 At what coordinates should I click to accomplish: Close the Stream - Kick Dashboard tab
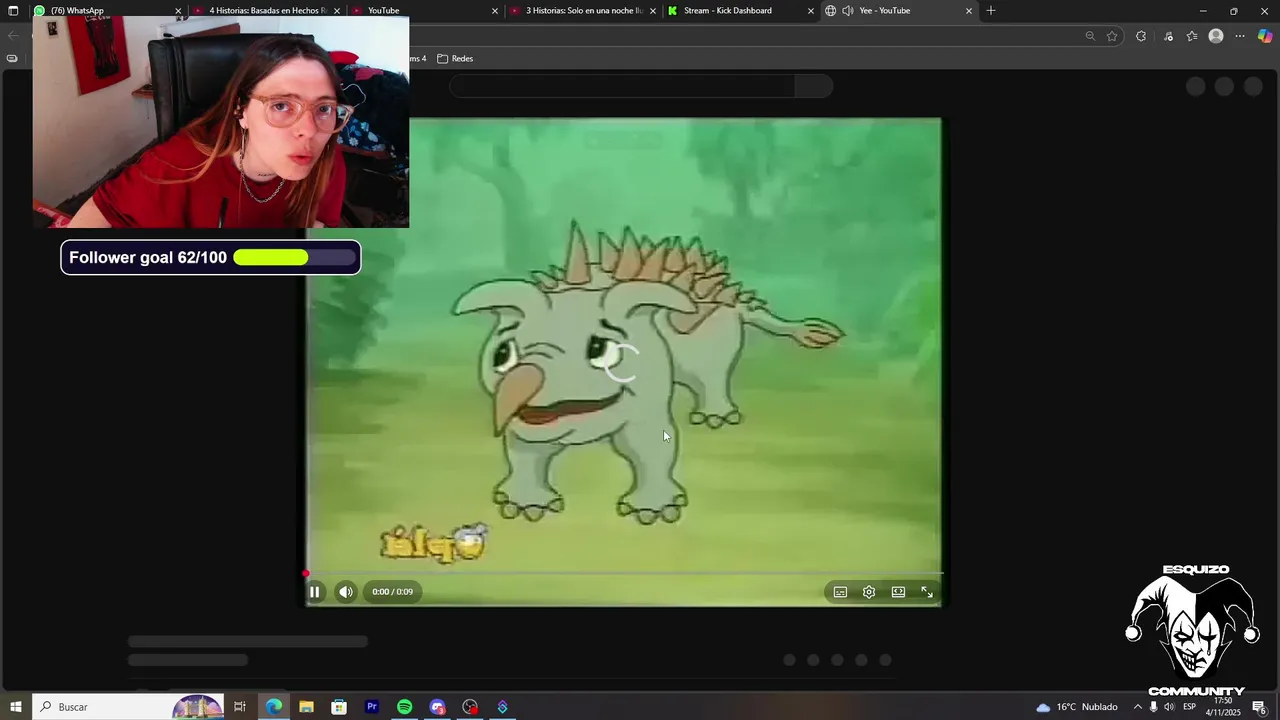coord(810,11)
